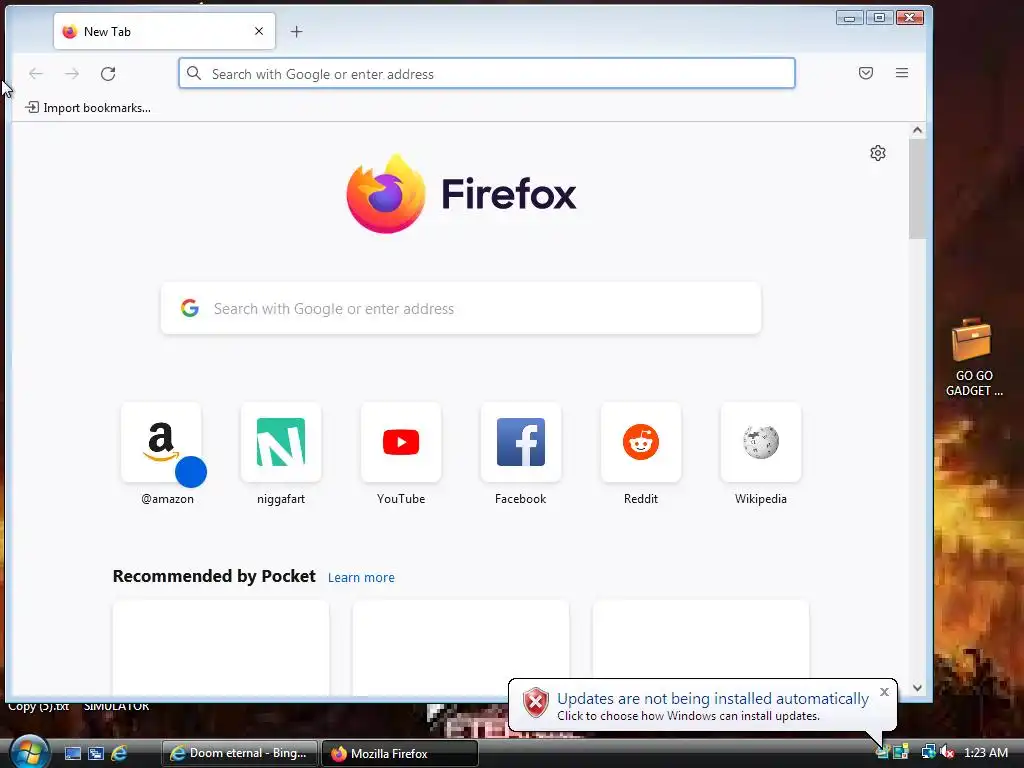This screenshot has width=1024, height=768.
Task: Open new tab personalization gear icon
Action: pyautogui.click(x=878, y=153)
